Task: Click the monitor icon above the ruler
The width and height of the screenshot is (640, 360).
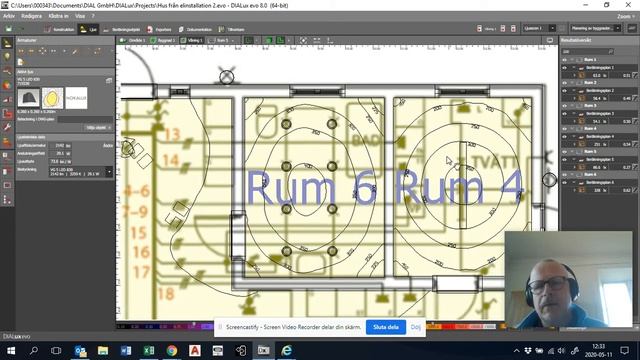Action: click(x=550, y=40)
